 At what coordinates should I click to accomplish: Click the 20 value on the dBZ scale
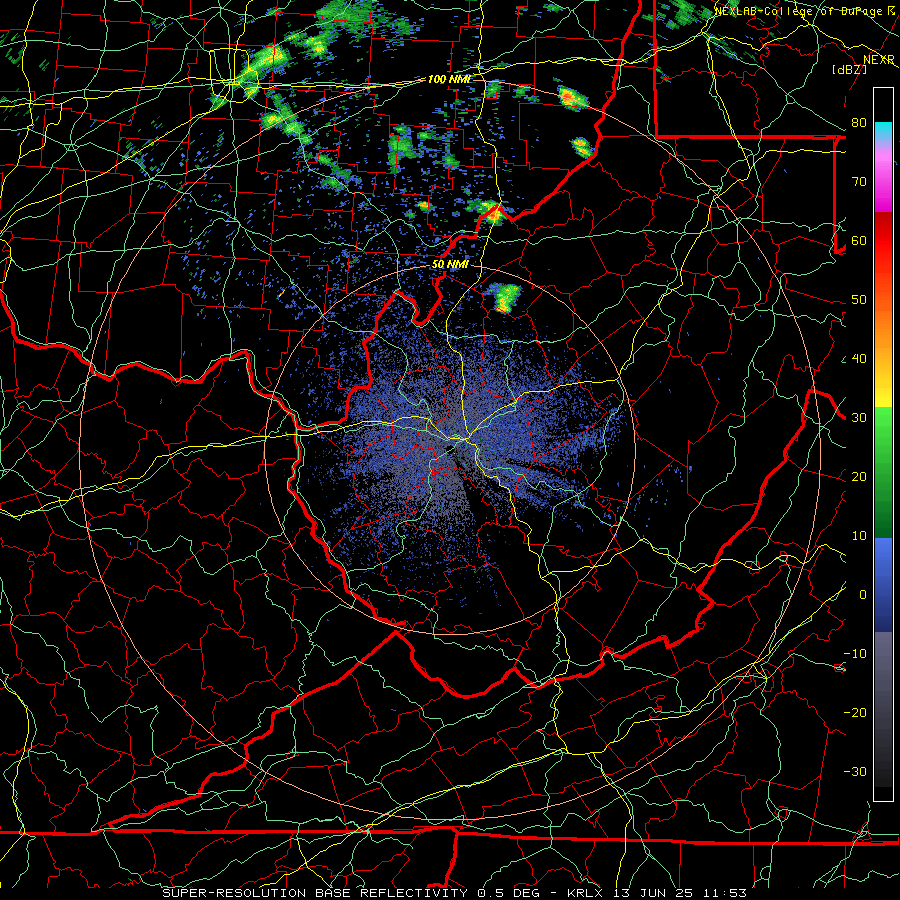click(859, 477)
